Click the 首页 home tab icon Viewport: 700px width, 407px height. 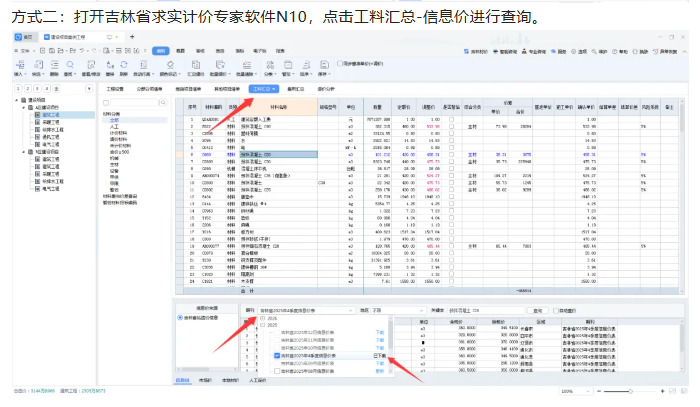[18, 37]
